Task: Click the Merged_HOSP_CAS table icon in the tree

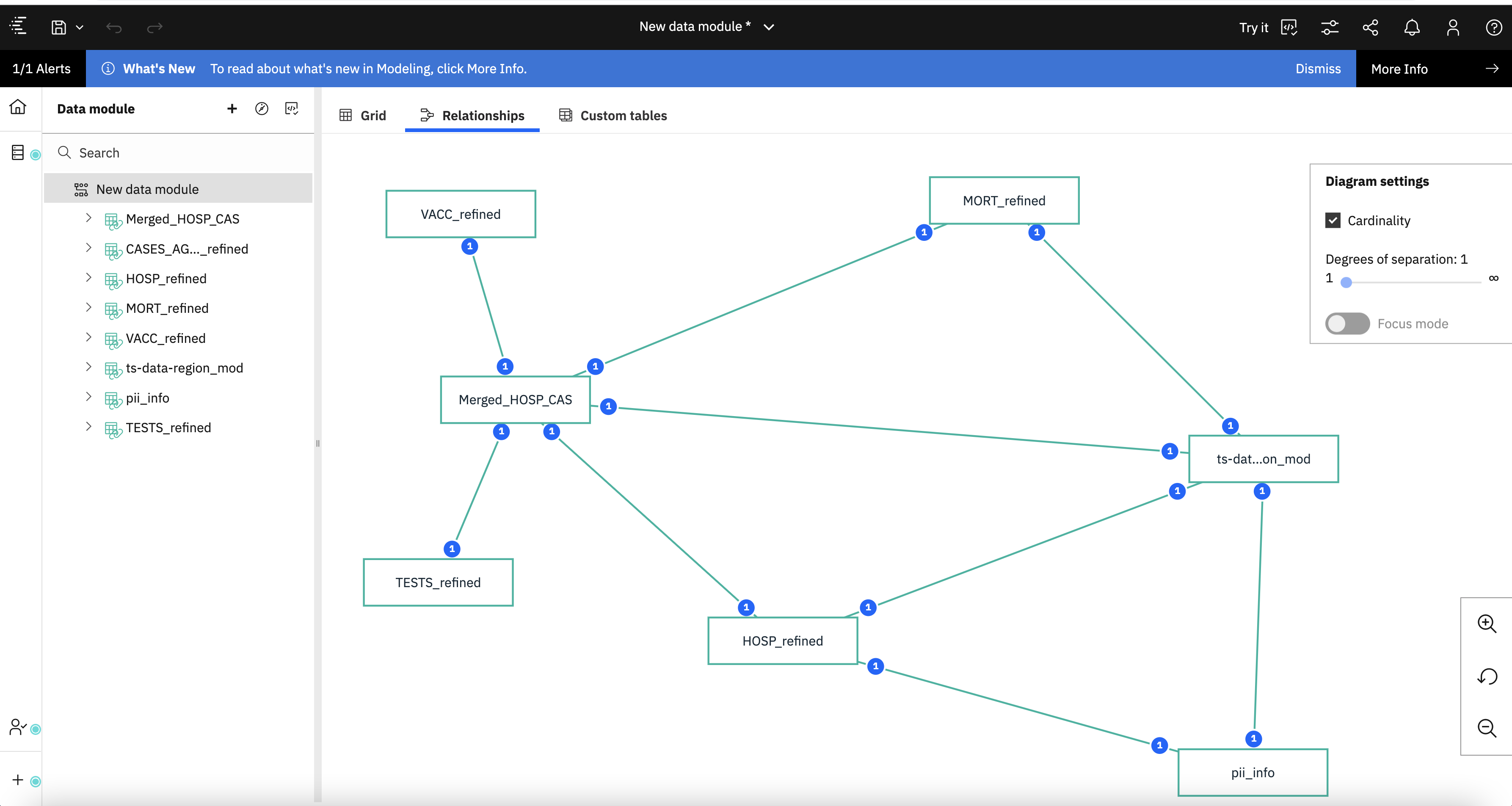Action: 113,221
